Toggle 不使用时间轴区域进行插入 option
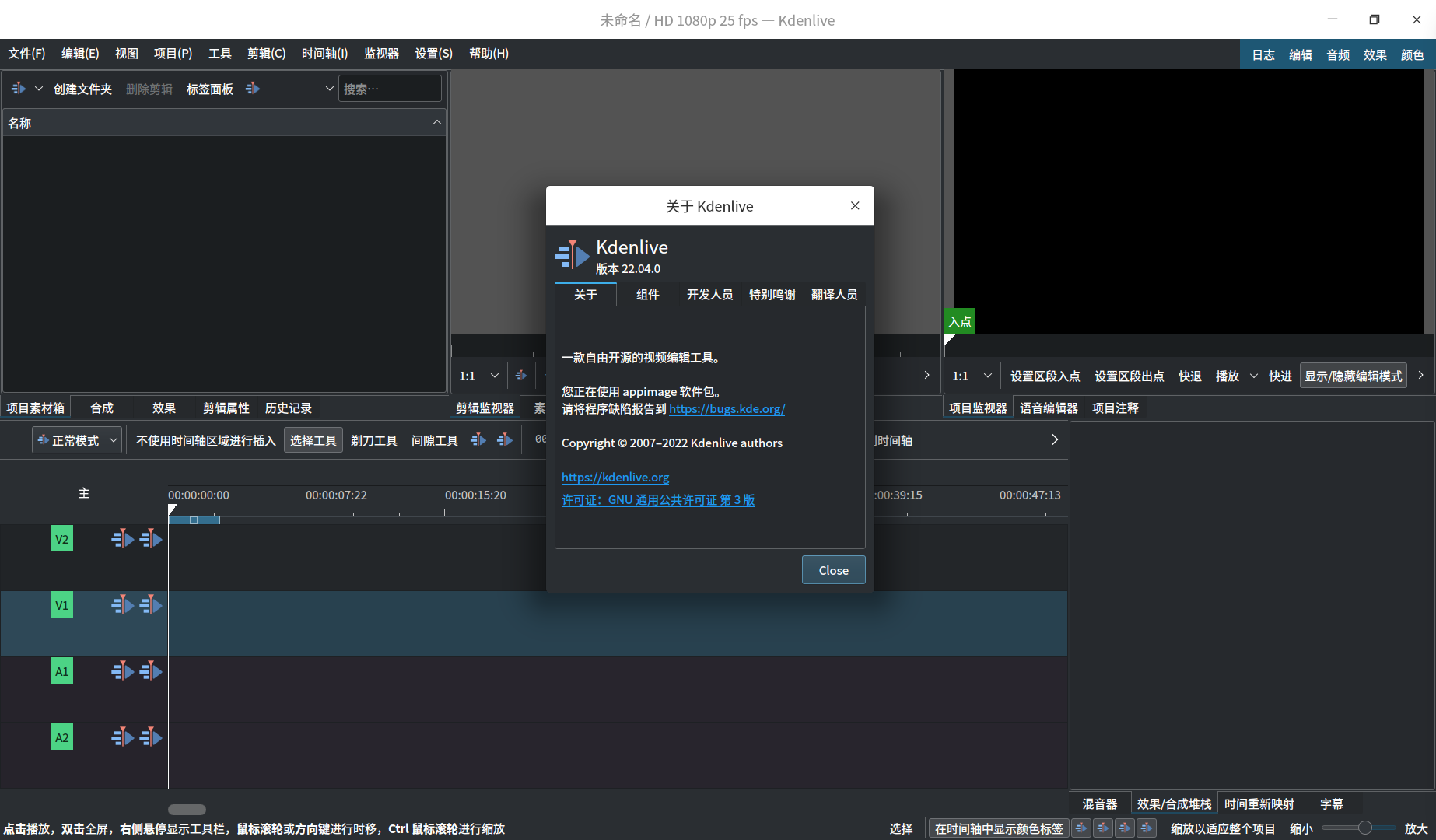 (205, 440)
